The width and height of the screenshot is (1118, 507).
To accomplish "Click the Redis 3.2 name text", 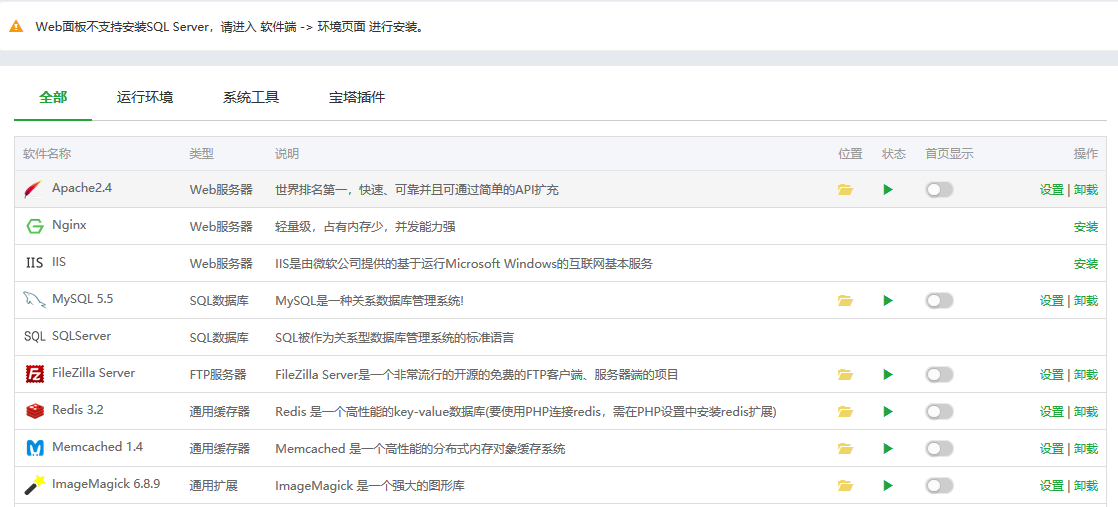I will pos(78,410).
